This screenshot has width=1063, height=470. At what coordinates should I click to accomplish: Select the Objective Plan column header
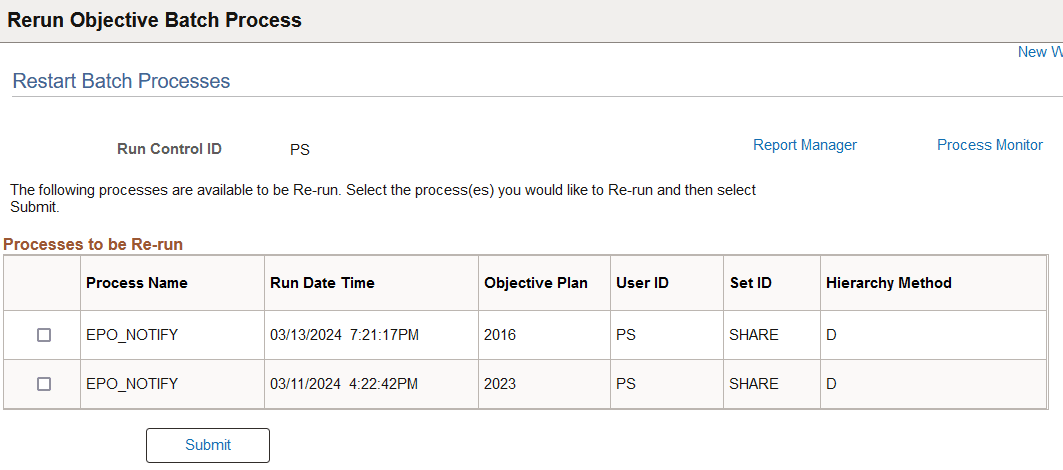coord(536,283)
